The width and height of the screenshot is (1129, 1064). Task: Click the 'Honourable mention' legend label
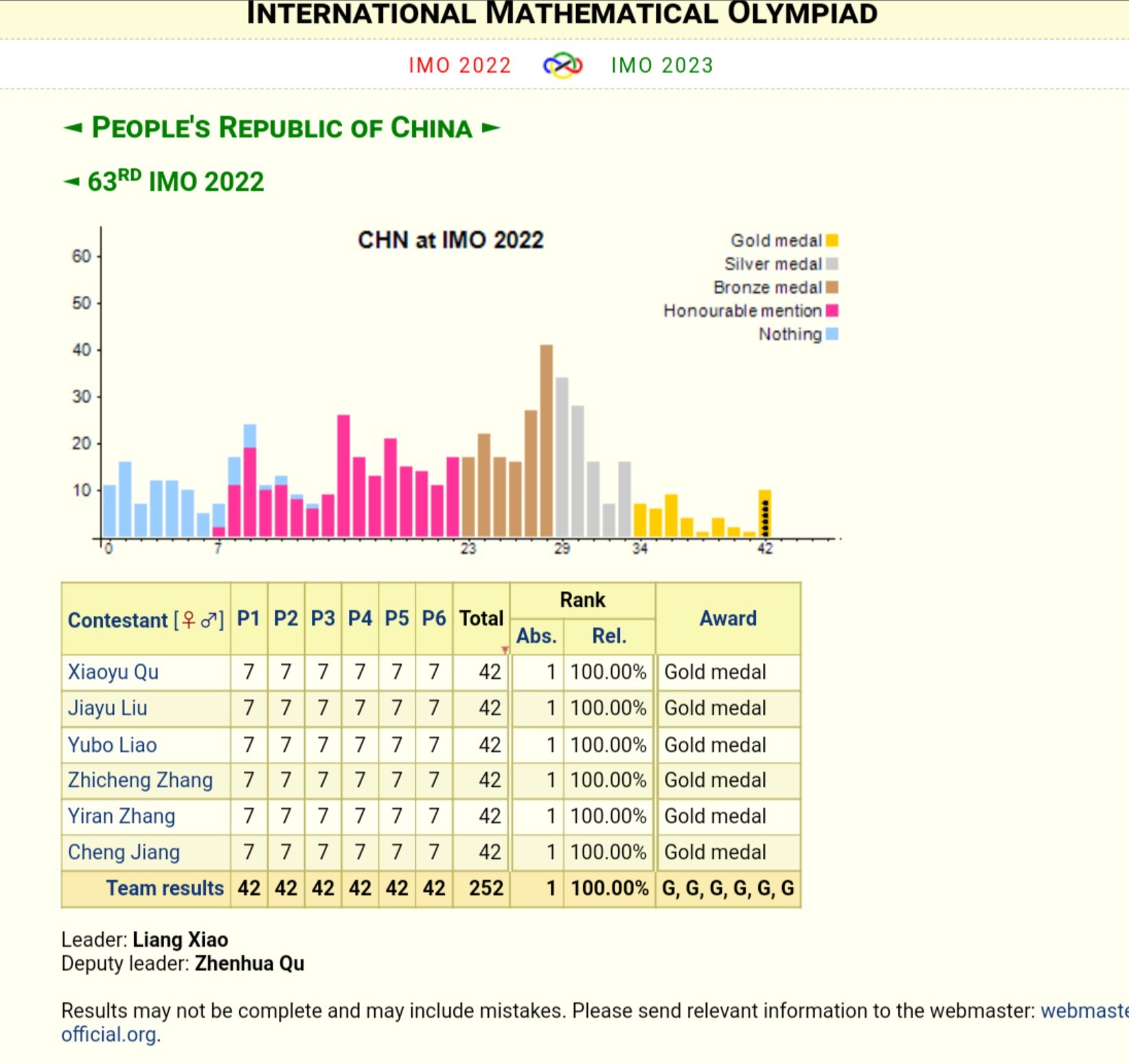click(x=742, y=310)
